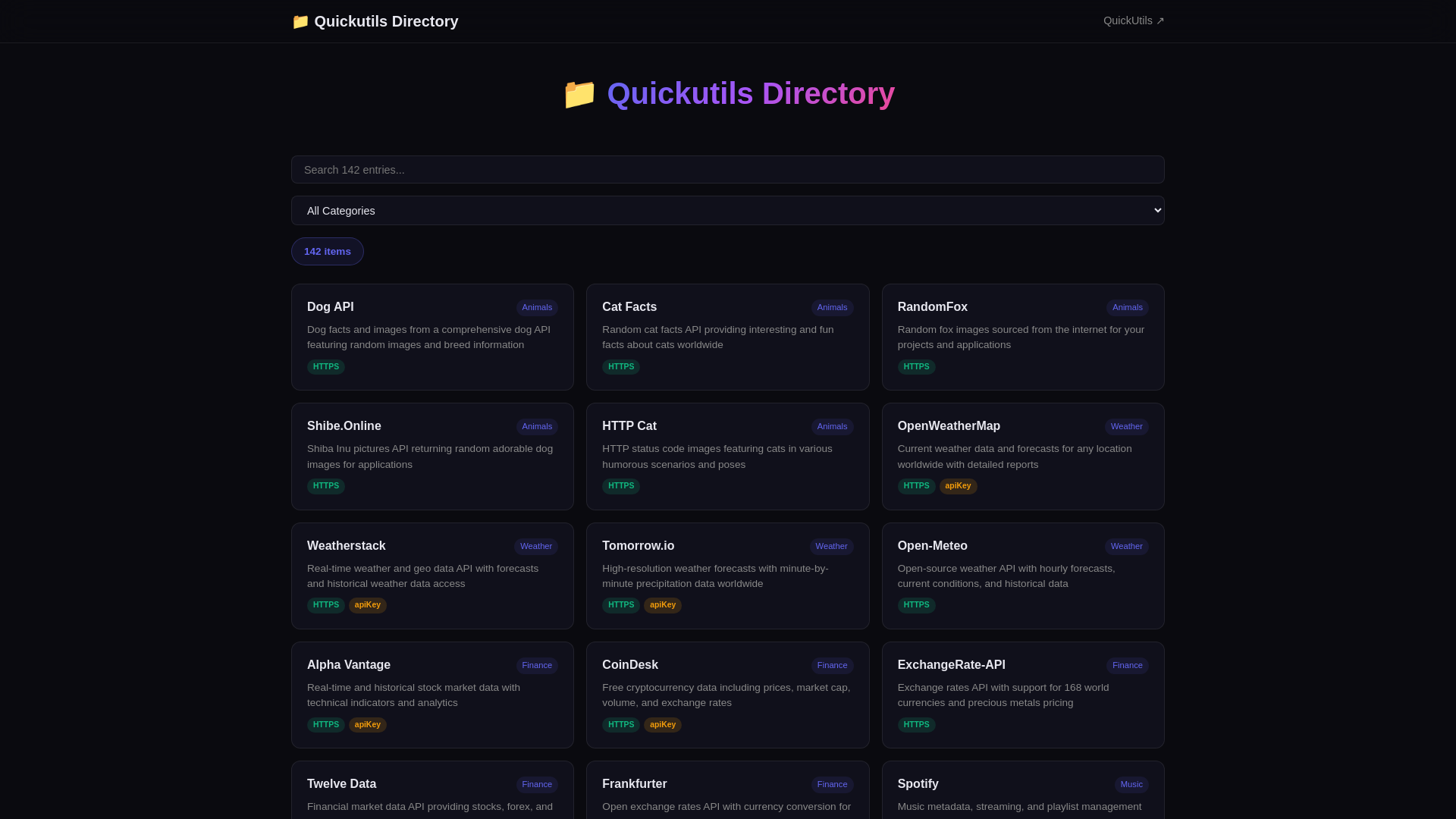Open the ExchangeRate-API card title
Screen dimensions: 1456x819
(x=952, y=665)
